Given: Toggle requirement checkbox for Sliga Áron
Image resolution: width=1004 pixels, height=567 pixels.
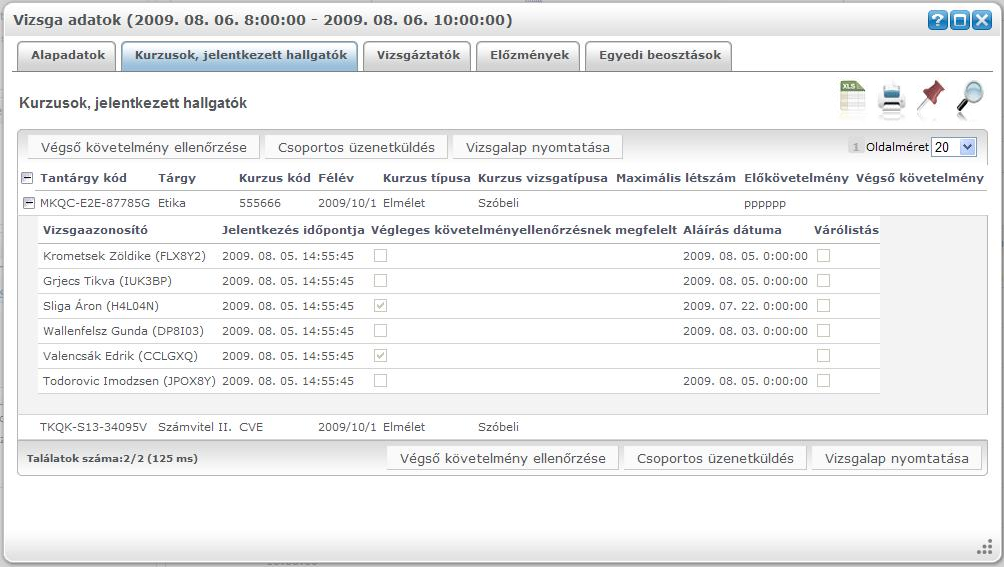Looking at the screenshot, I should (380, 306).
